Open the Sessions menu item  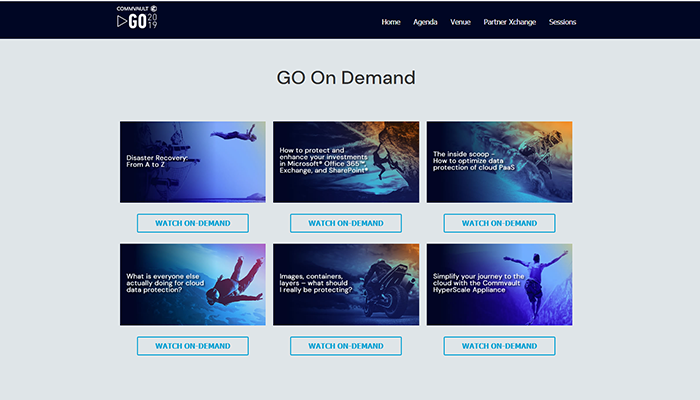click(x=562, y=22)
